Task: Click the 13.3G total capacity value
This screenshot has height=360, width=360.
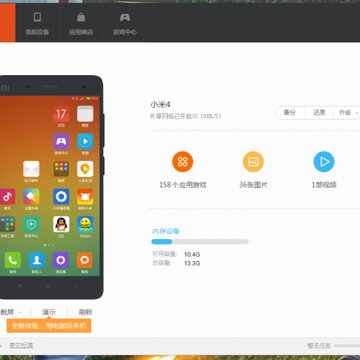Action: click(192, 263)
